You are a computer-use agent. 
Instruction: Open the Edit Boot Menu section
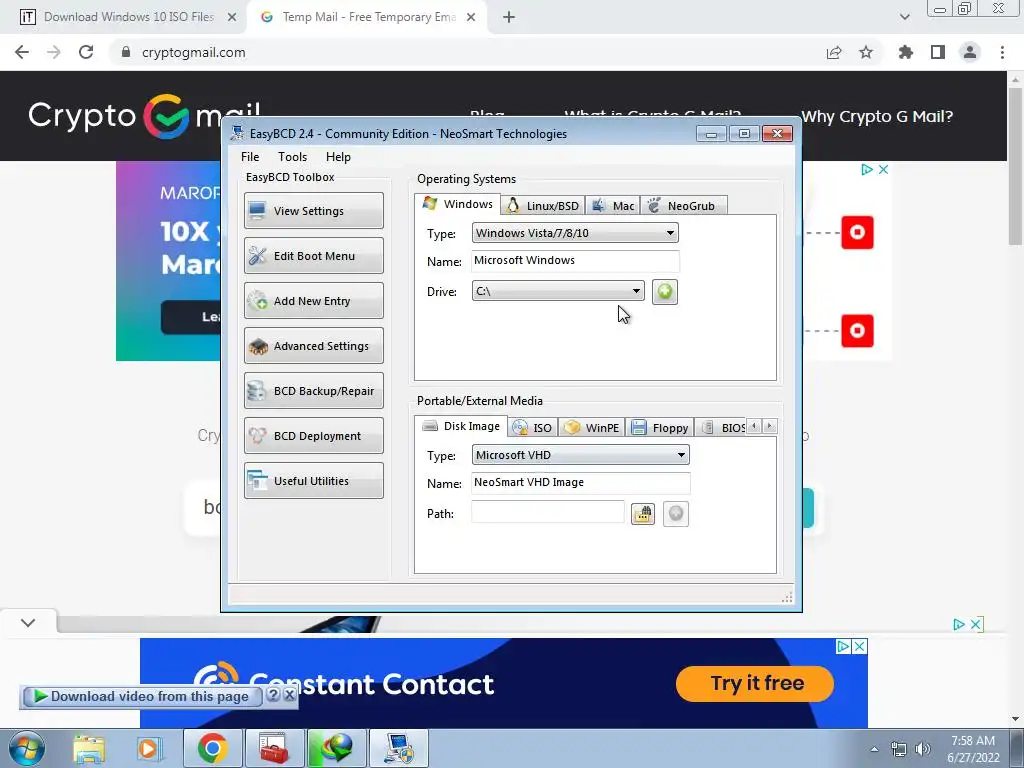313,255
